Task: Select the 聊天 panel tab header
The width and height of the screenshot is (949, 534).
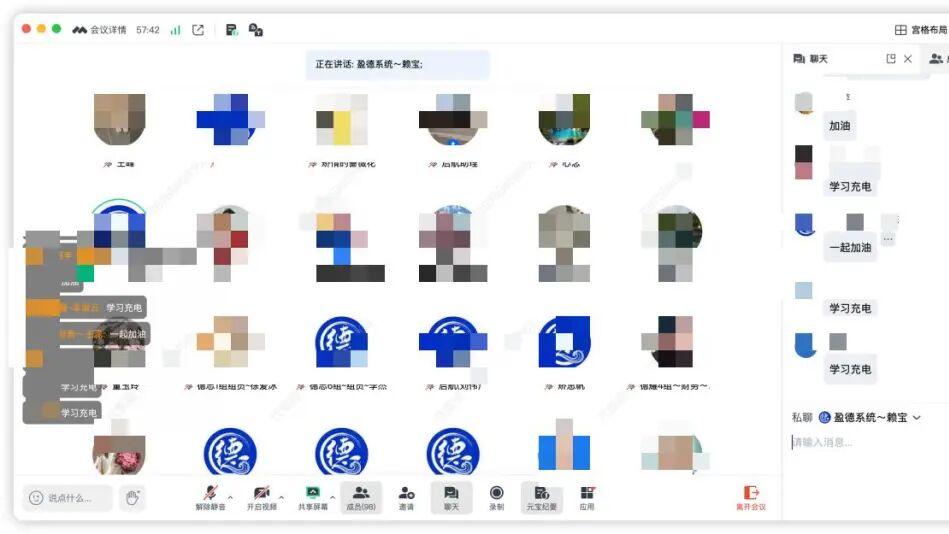Action: (x=810, y=59)
